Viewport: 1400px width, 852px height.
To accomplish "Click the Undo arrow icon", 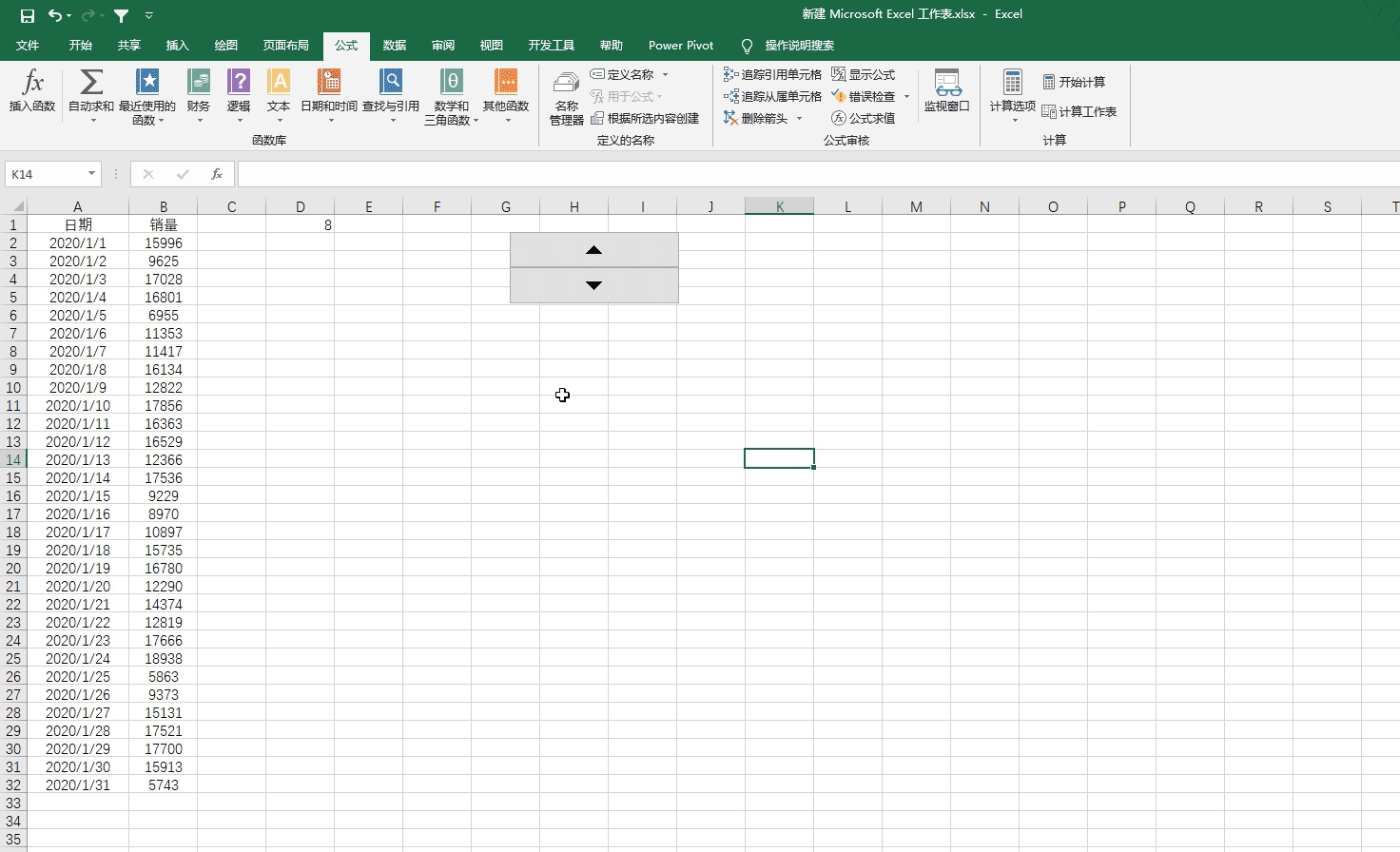I will click(55, 15).
